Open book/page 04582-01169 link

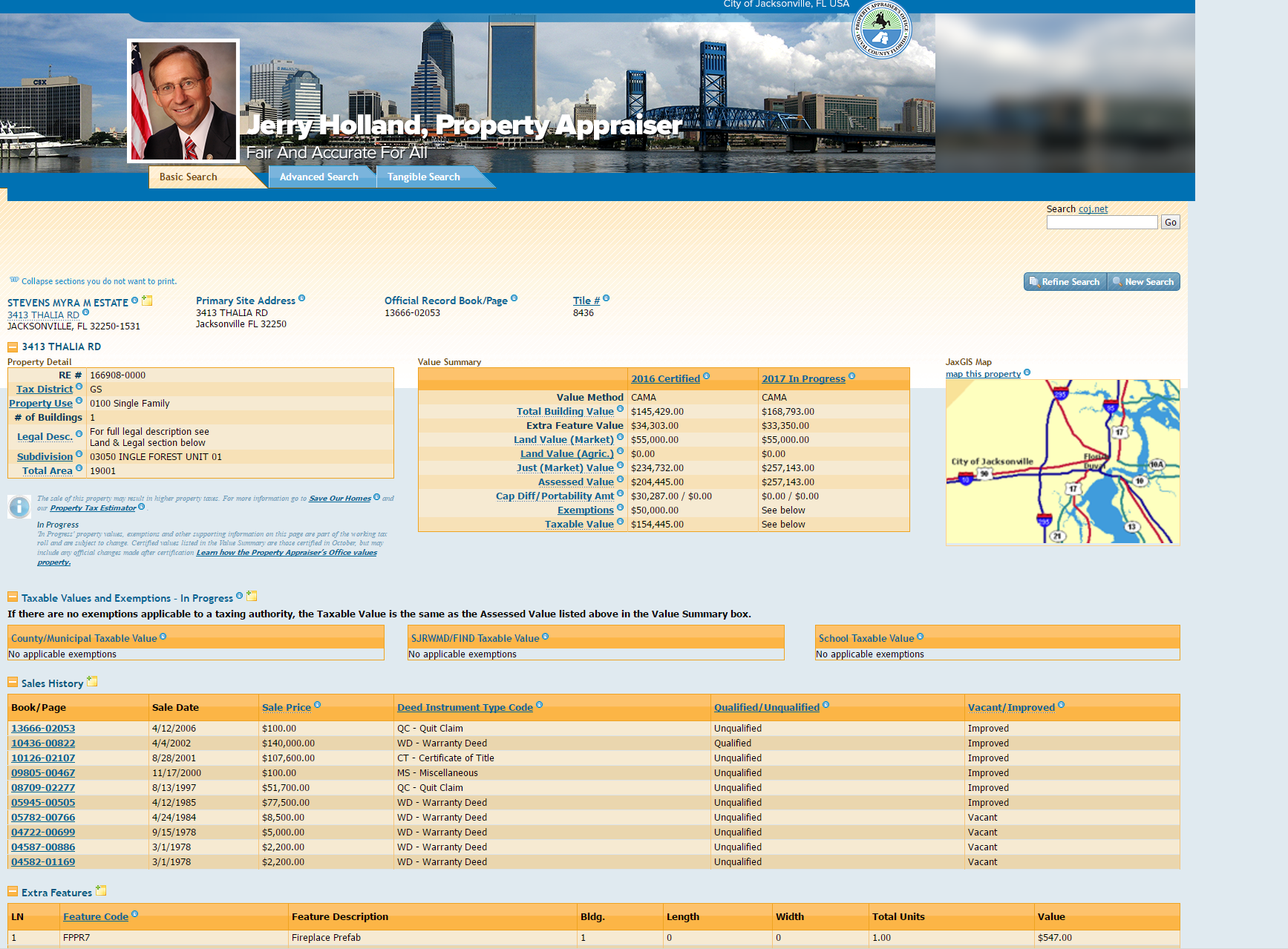point(43,862)
